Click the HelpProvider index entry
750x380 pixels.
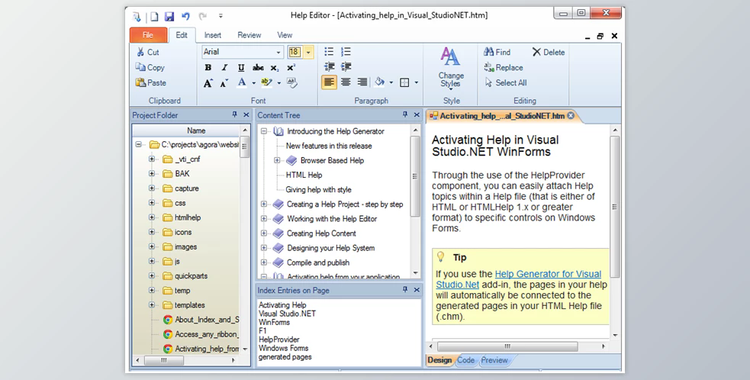(279, 339)
